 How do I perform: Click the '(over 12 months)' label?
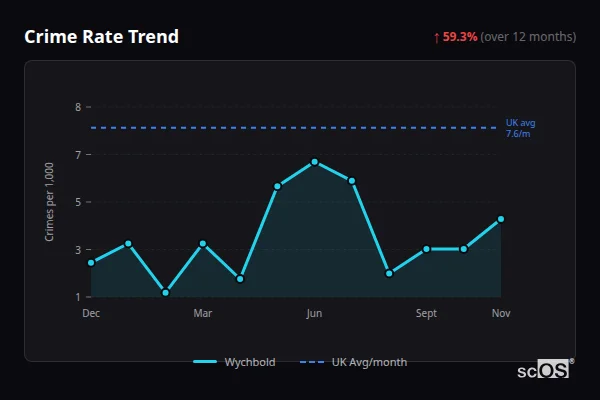tap(528, 37)
